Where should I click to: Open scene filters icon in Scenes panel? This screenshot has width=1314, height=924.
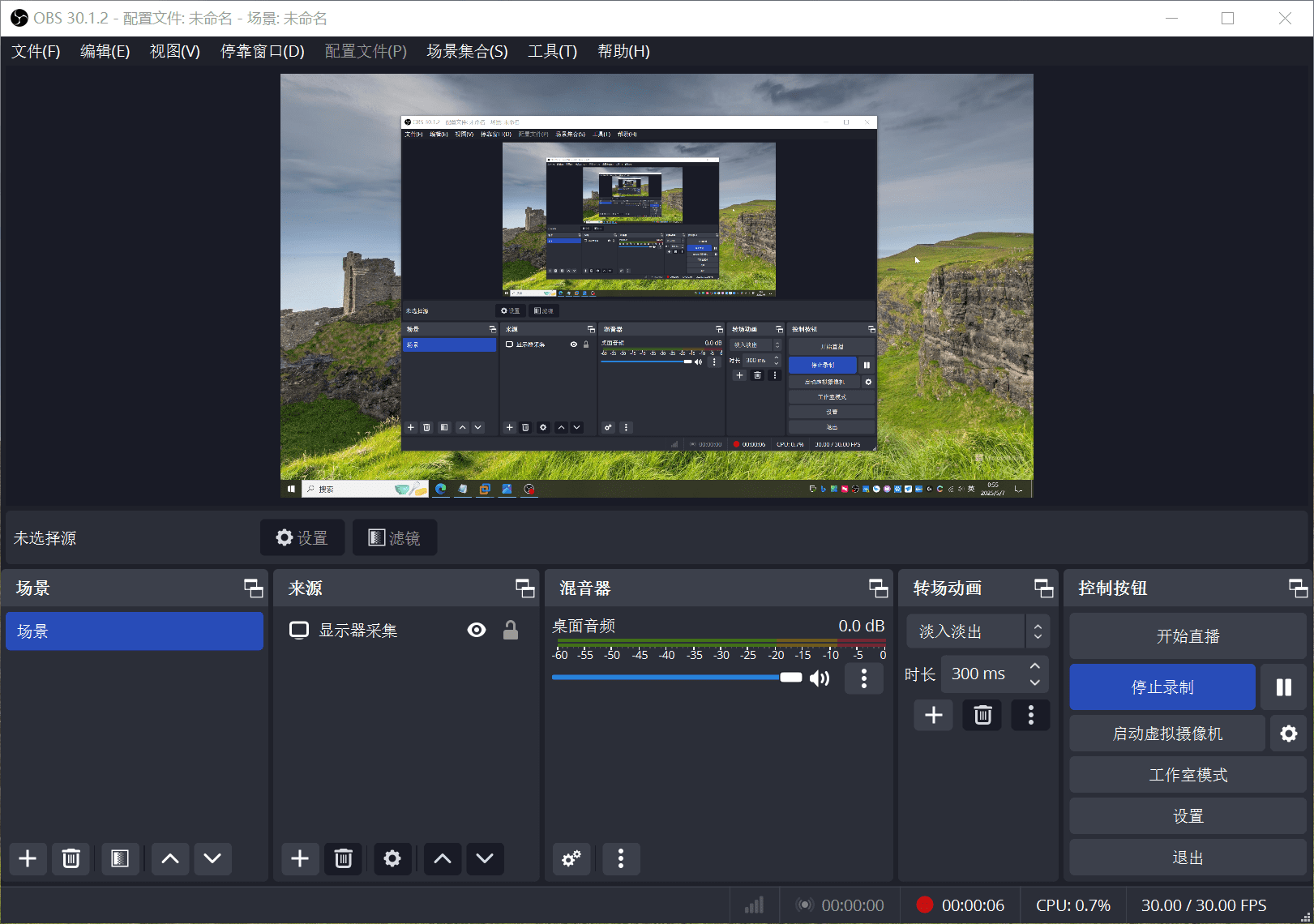[x=120, y=858]
